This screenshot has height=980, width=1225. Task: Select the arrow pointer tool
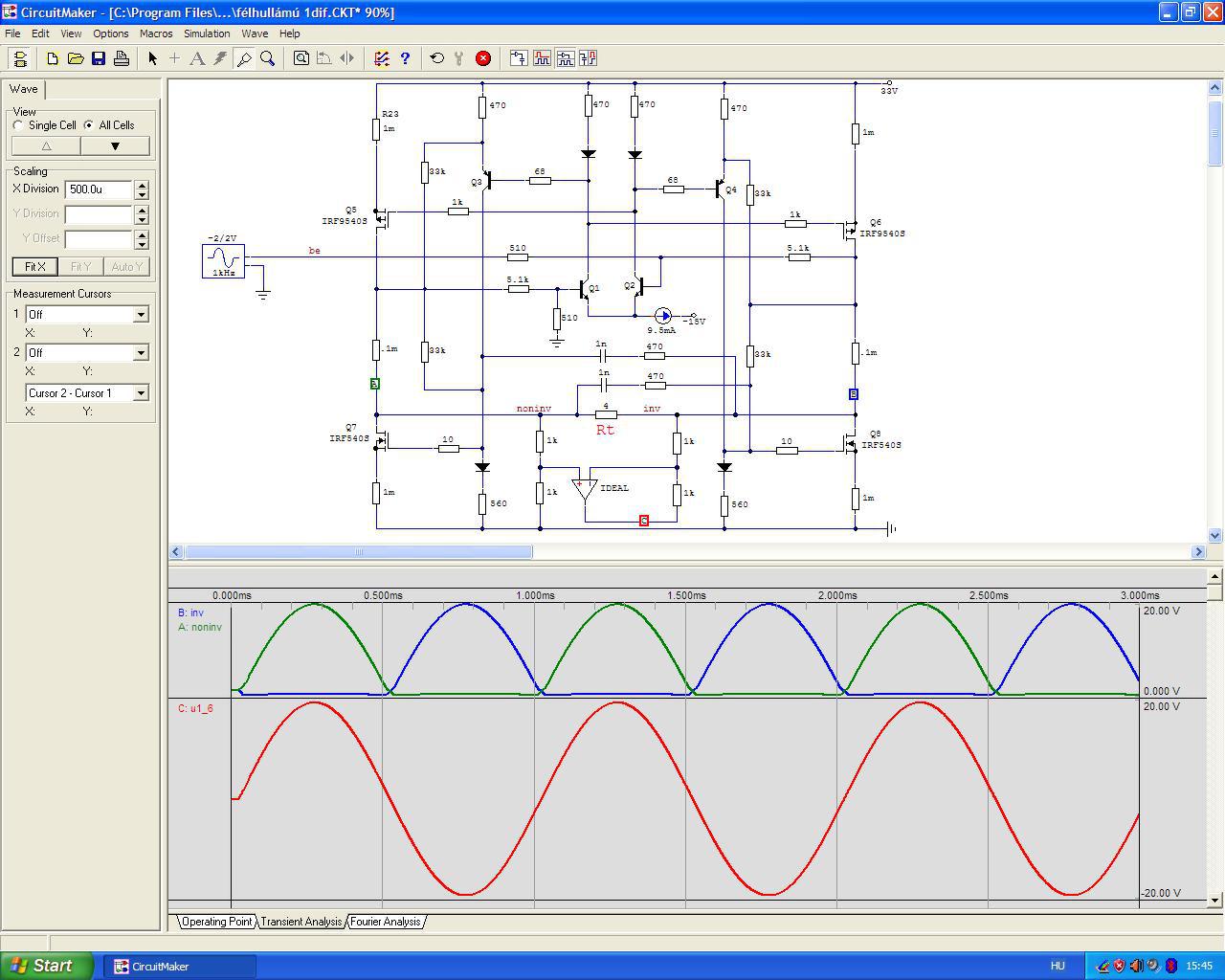(x=152, y=58)
